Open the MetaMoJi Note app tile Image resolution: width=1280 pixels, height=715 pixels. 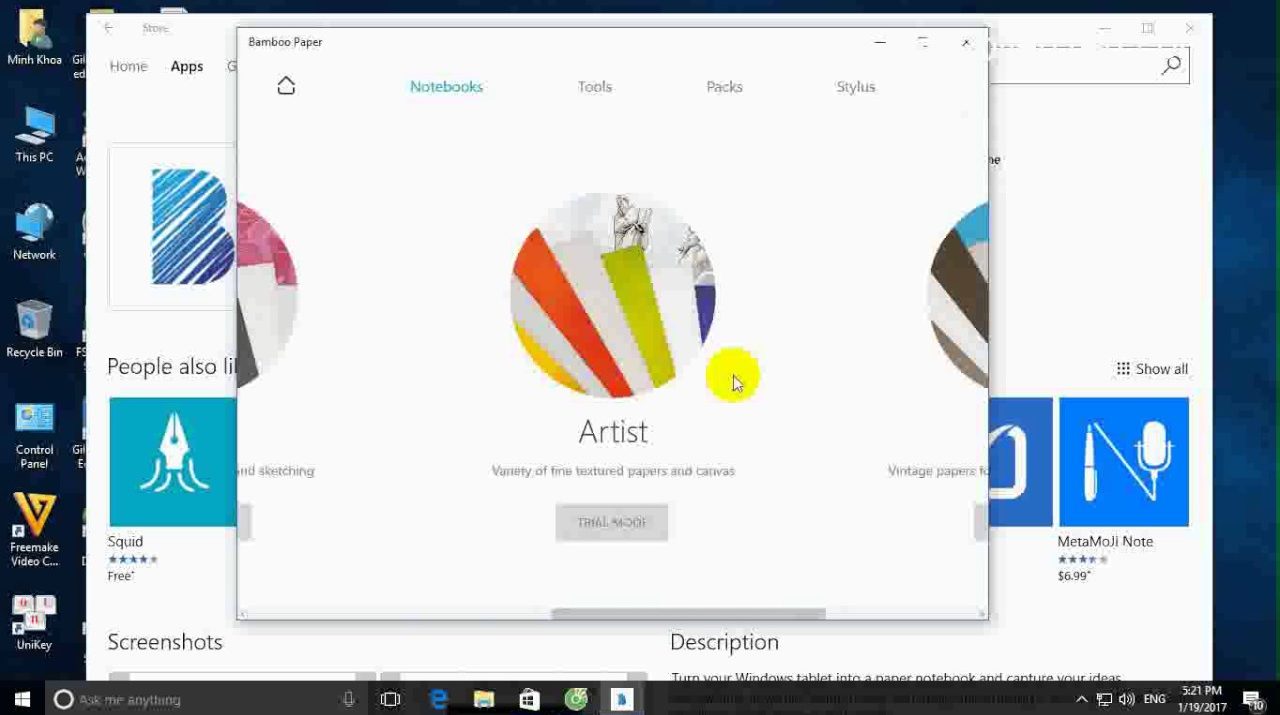click(1123, 462)
